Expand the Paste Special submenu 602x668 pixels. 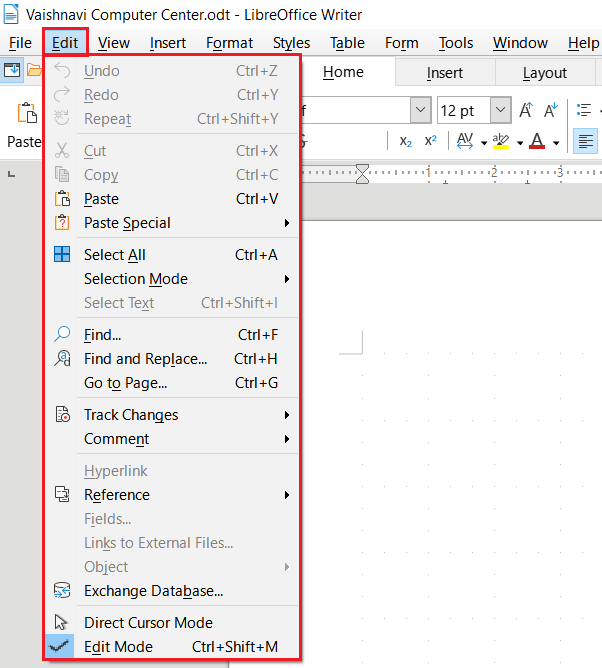[172, 223]
